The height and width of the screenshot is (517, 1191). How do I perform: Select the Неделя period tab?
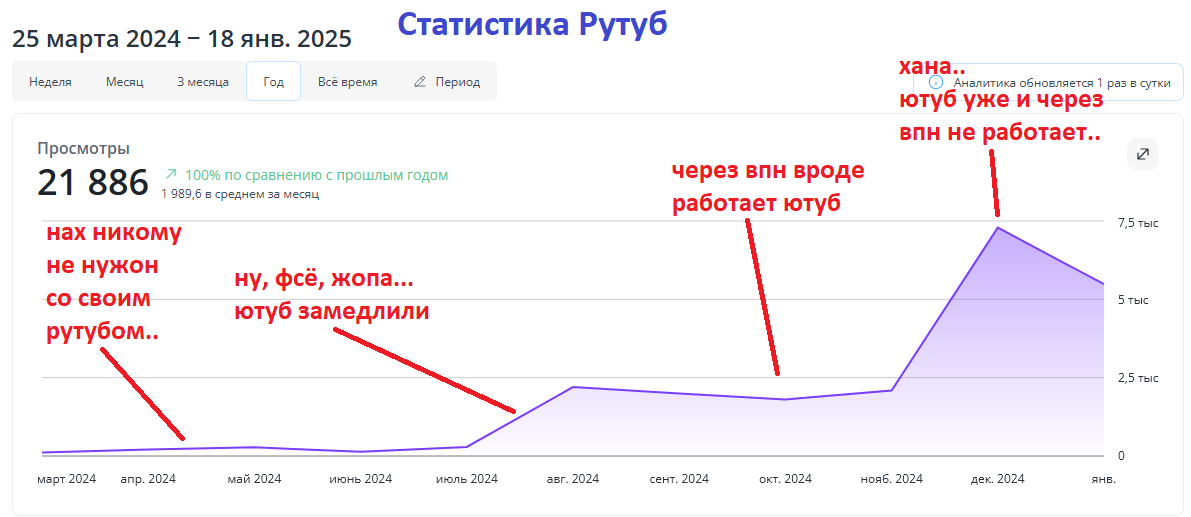click(x=50, y=82)
